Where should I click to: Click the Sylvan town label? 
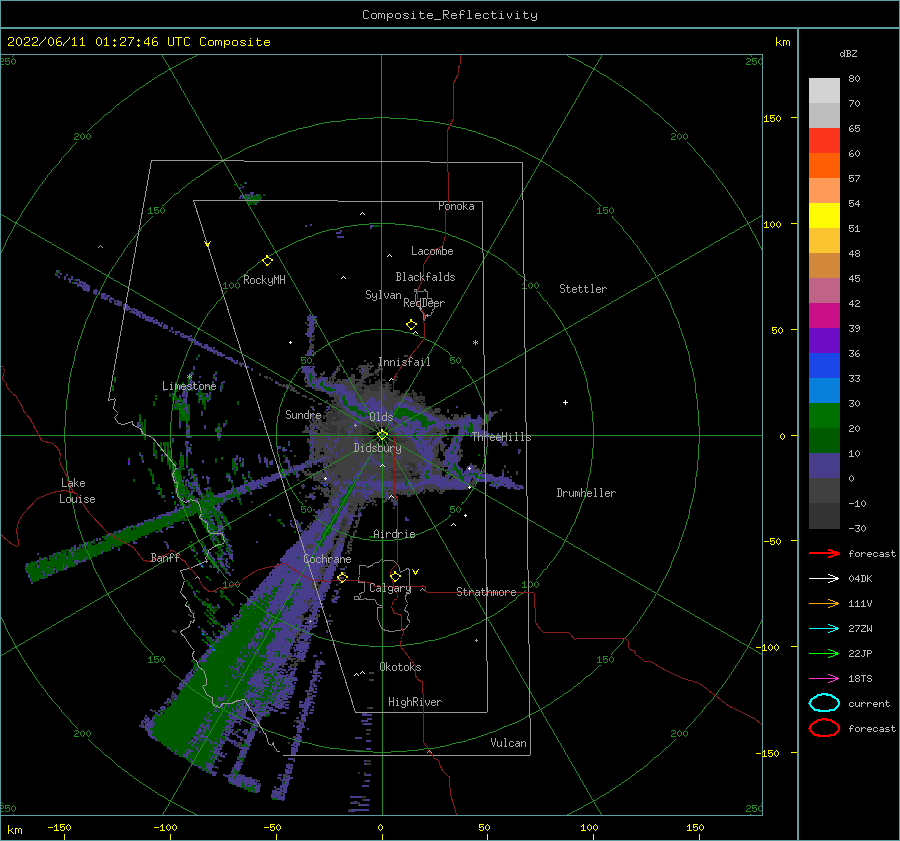pos(383,295)
